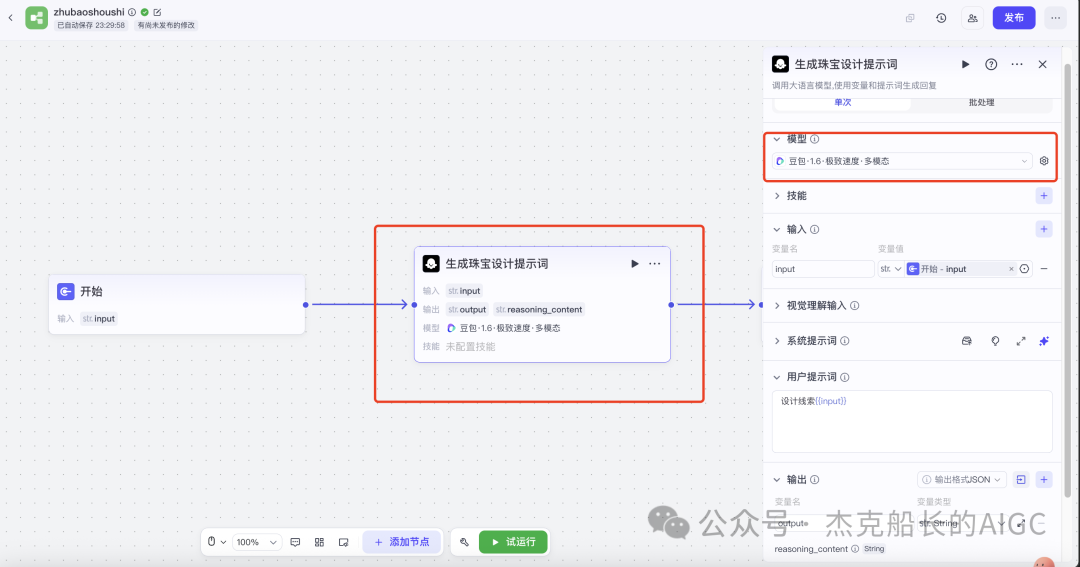Open the more options menu beside 发布

(1055, 18)
